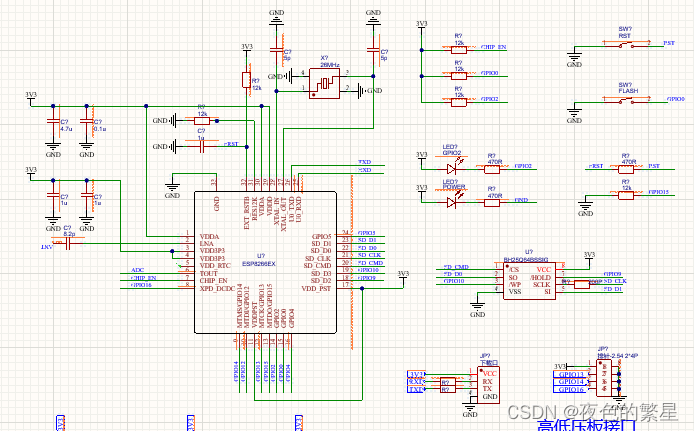Click the GPIO9 net label right of flash chip
Image resolution: width=694 pixels, height=431 pixels.
[612, 274]
